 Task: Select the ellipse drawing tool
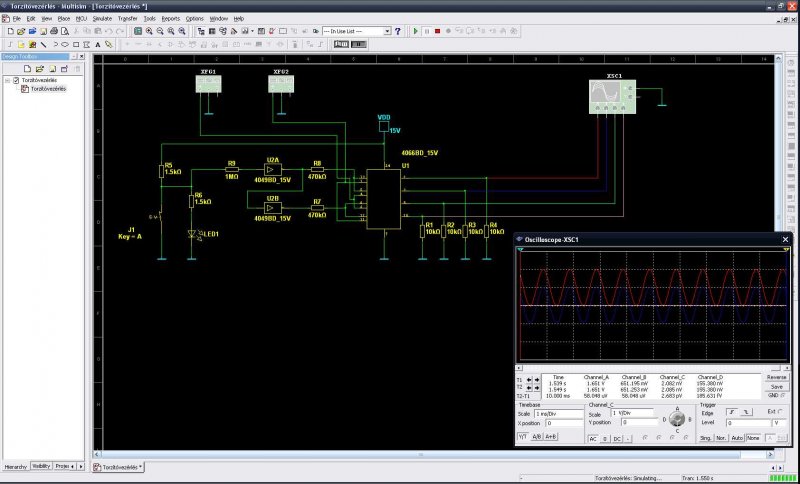64,44
